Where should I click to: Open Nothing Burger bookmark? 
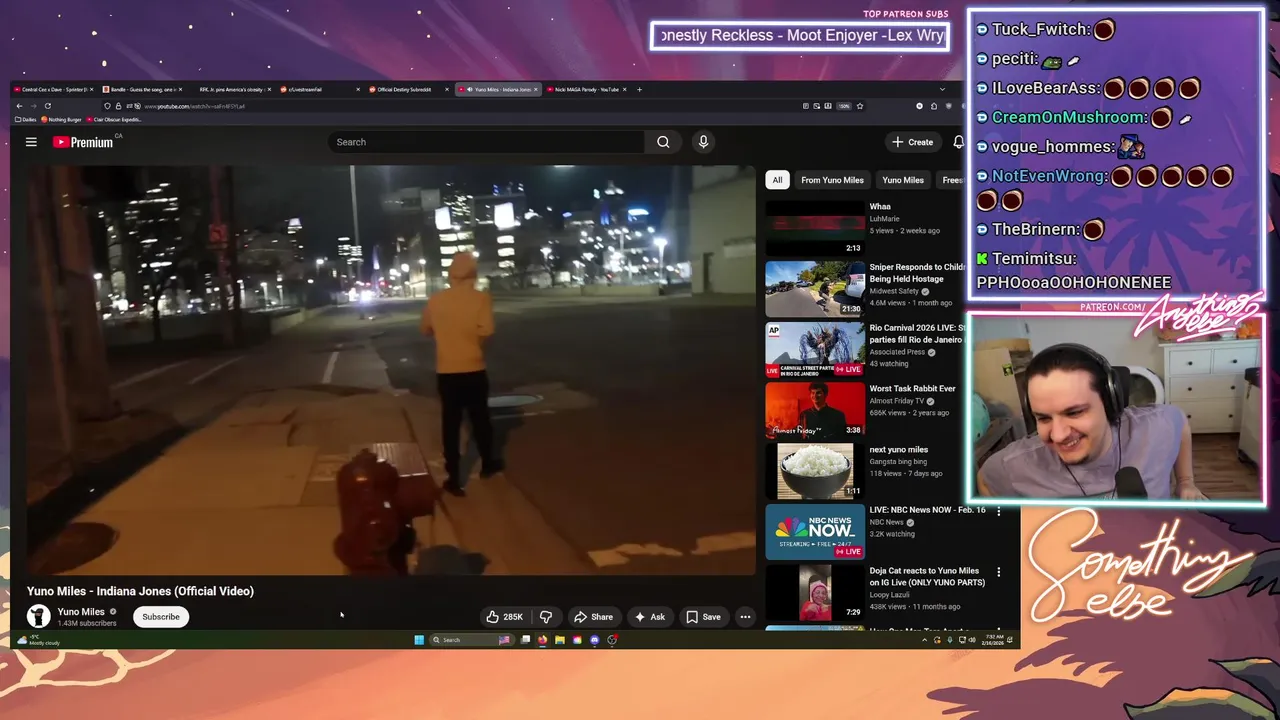[x=61, y=119]
